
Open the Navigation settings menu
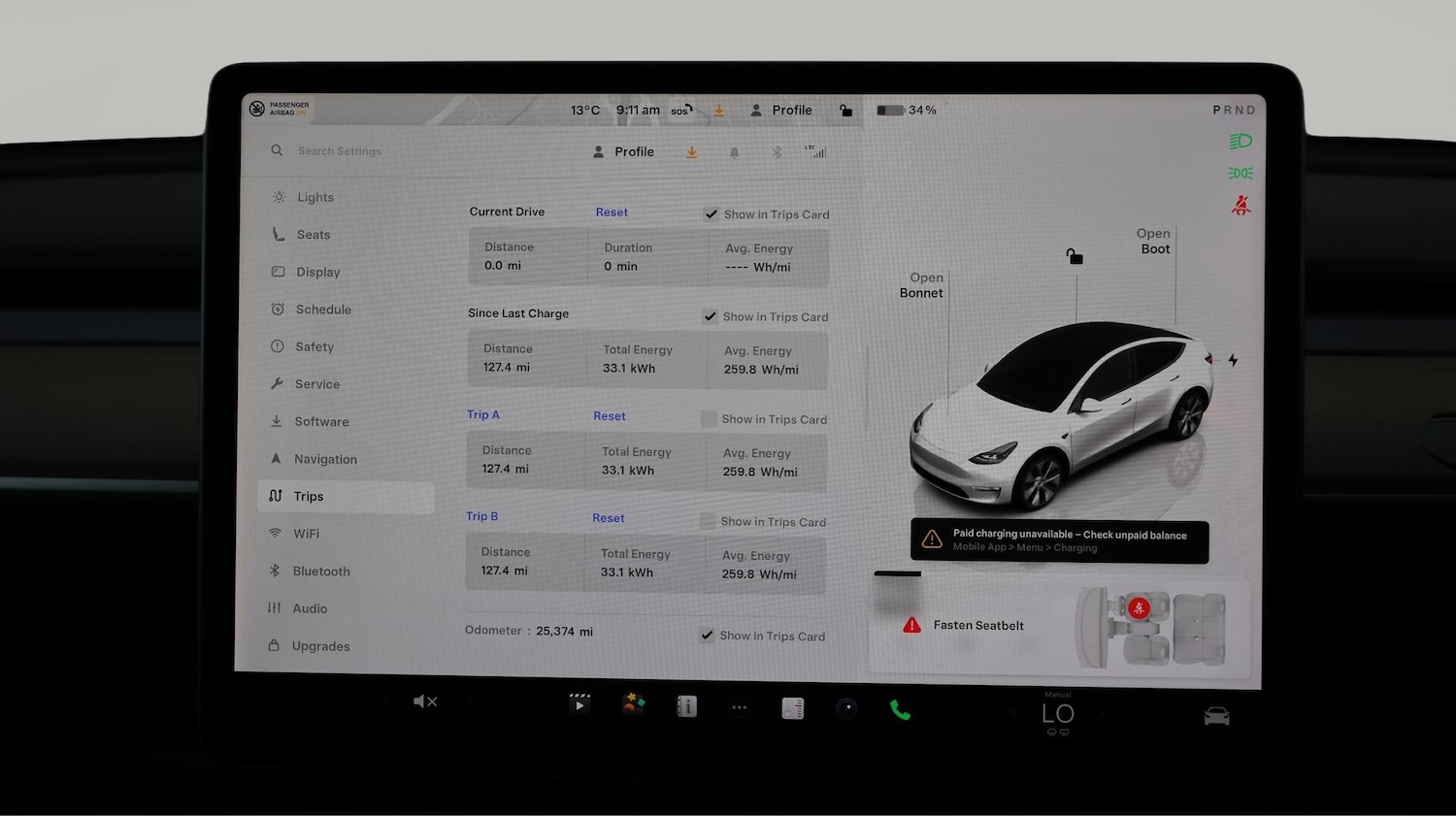pyautogui.click(x=325, y=459)
